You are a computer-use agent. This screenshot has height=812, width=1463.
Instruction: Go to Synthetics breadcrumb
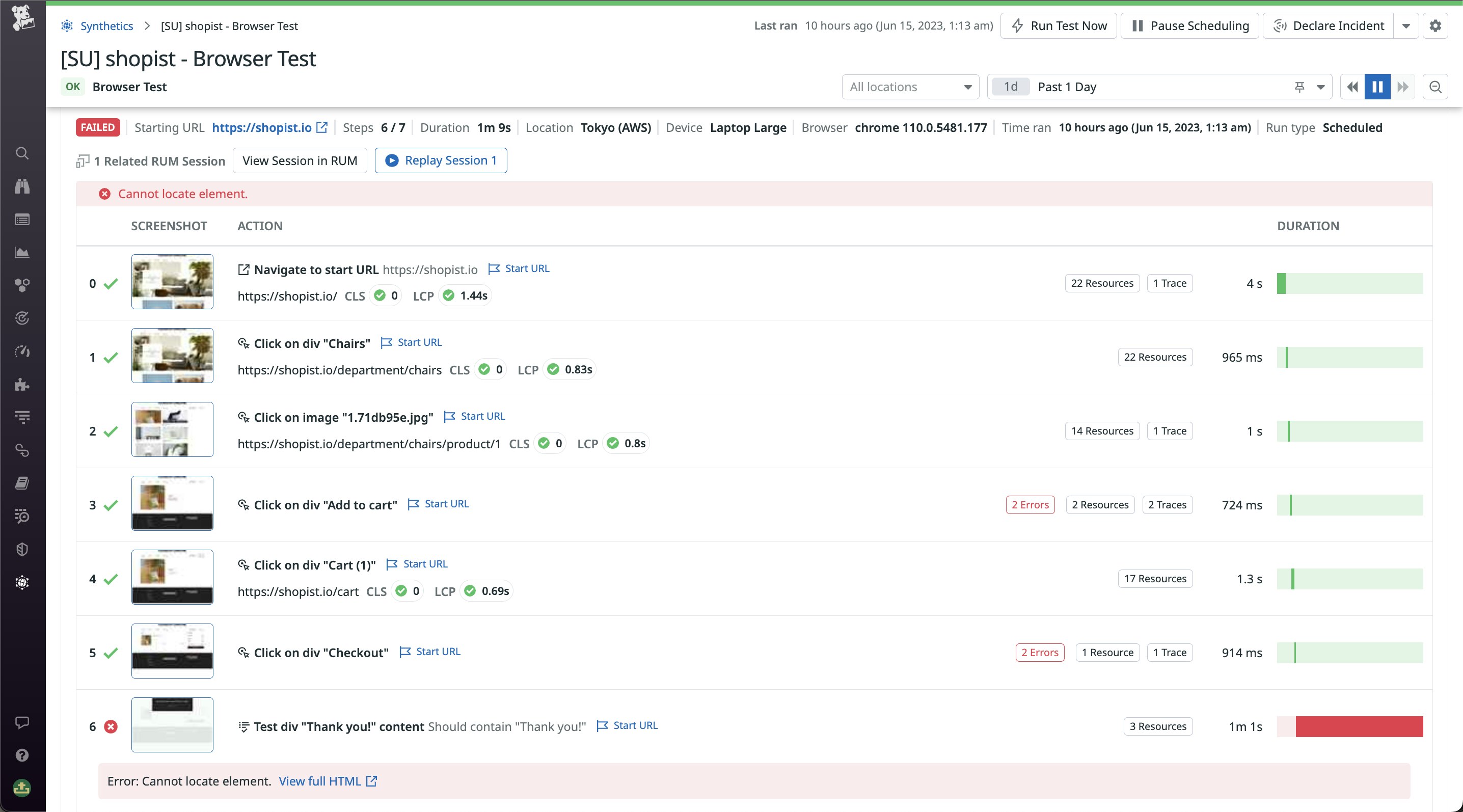(106, 25)
